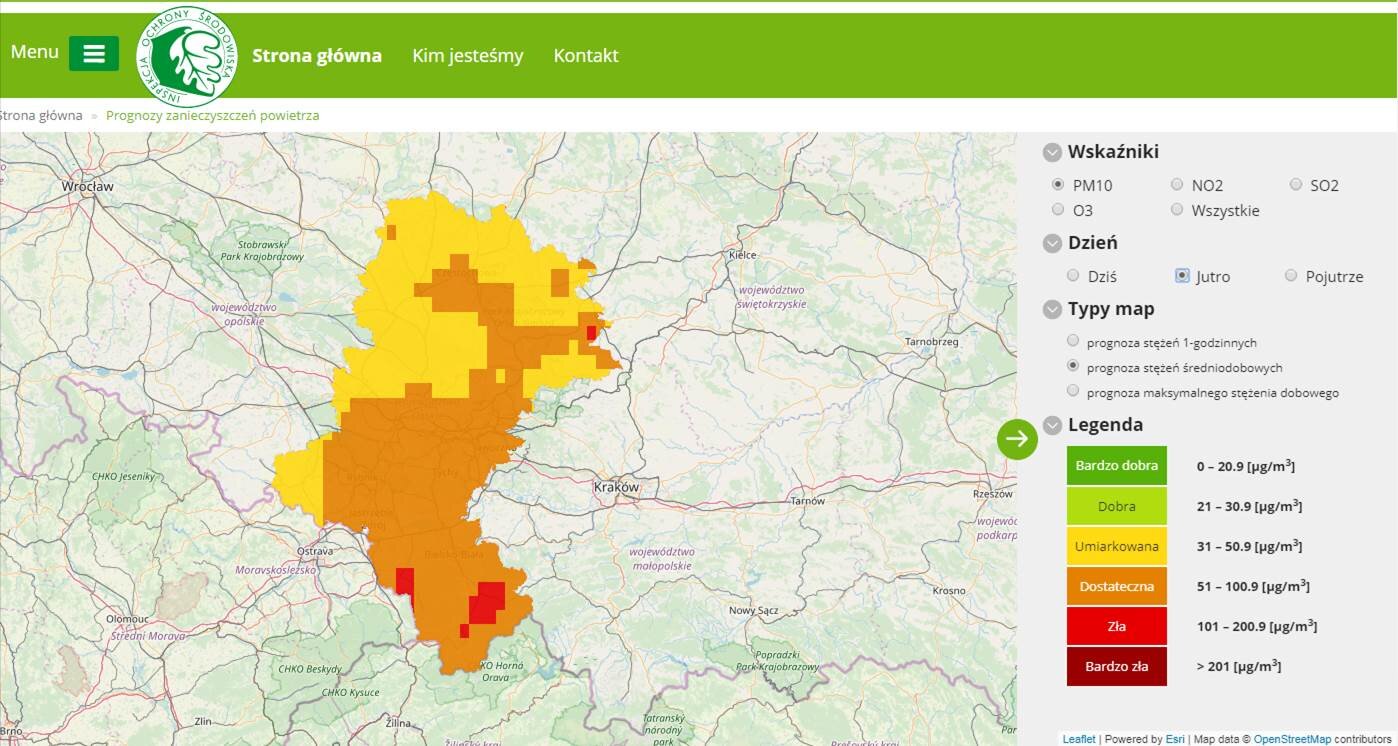Open the hamburger Menu button
The height and width of the screenshot is (746, 1398).
[94, 54]
